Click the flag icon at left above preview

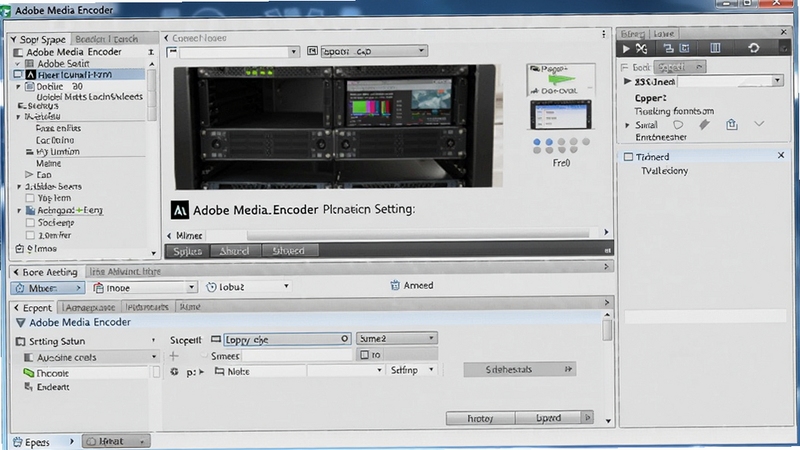(172, 52)
